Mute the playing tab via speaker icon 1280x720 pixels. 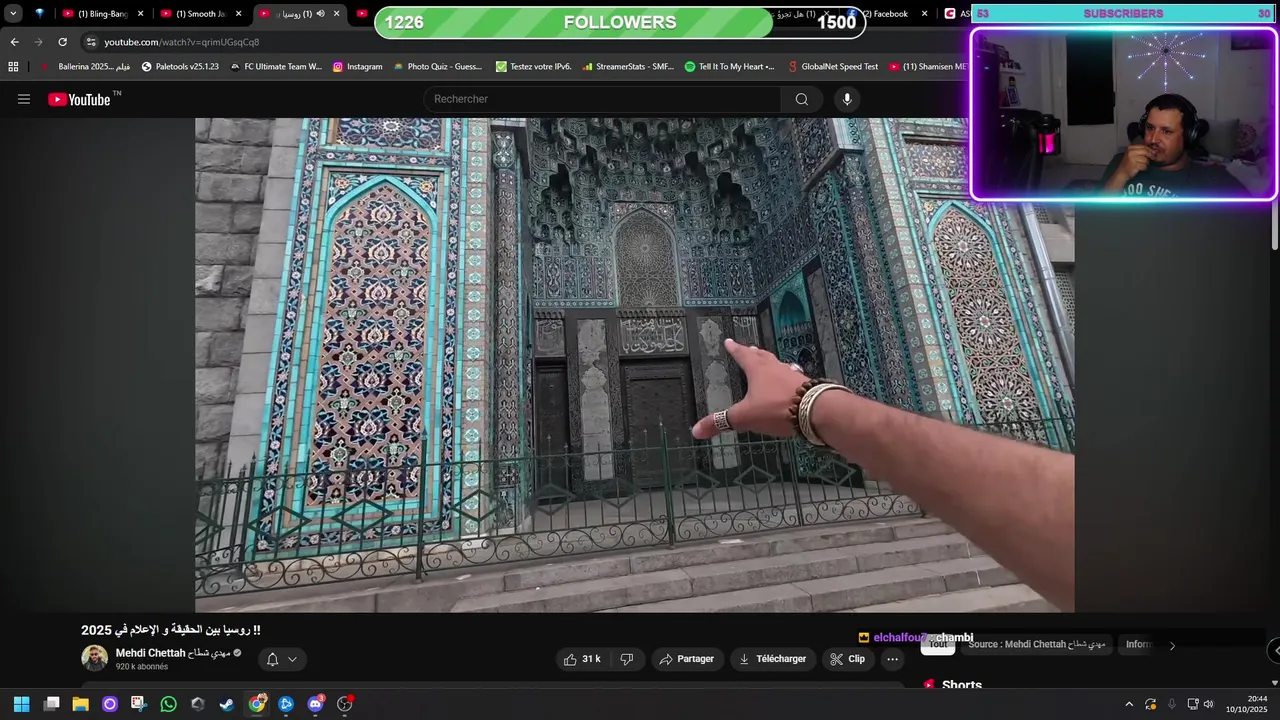pyautogui.click(x=320, y=14)
